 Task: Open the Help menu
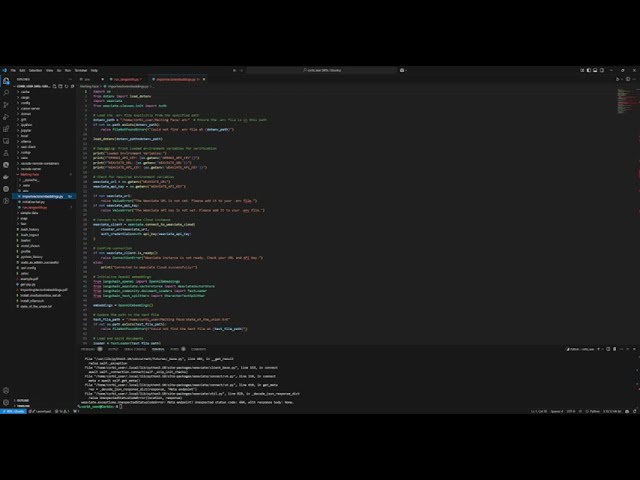click(x=94, y=70)
